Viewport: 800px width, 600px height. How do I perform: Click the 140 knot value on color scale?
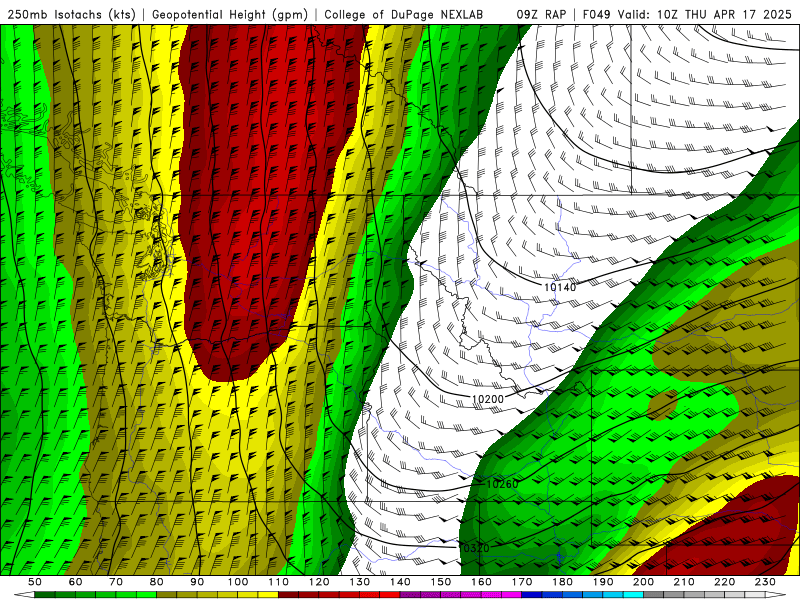click(400, 582)
